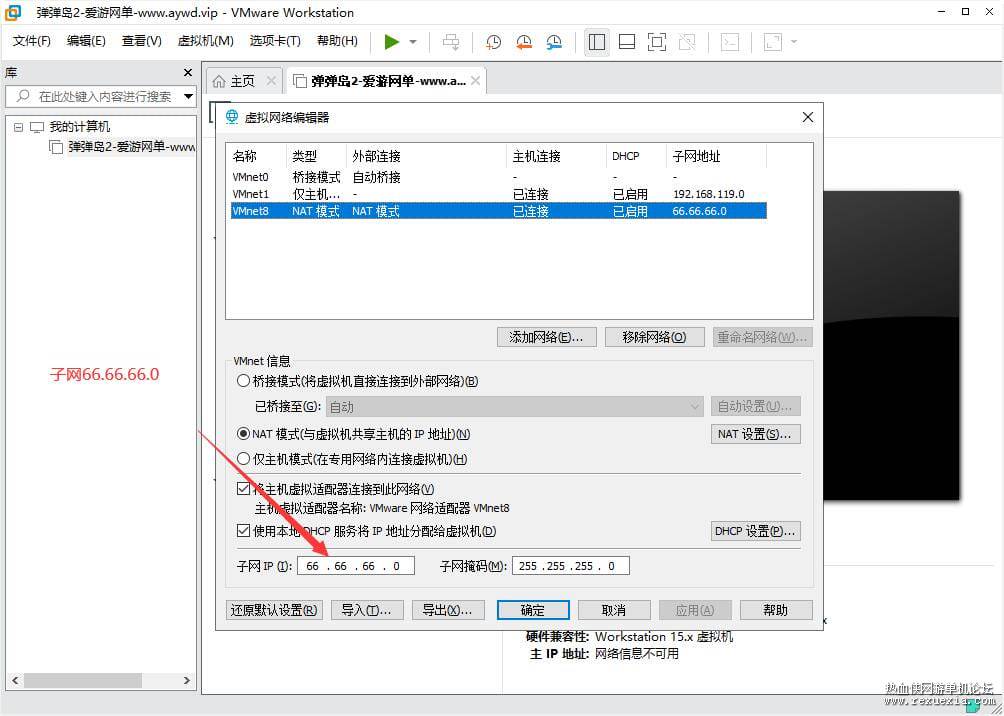
Task: Click the revert to snapshot icon
Action: point(524,42)
